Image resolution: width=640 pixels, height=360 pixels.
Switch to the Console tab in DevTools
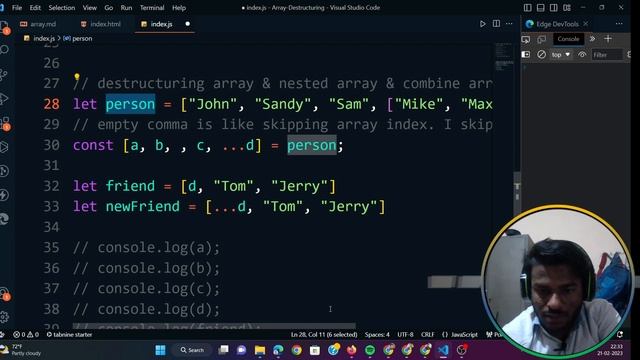(568, 39)
